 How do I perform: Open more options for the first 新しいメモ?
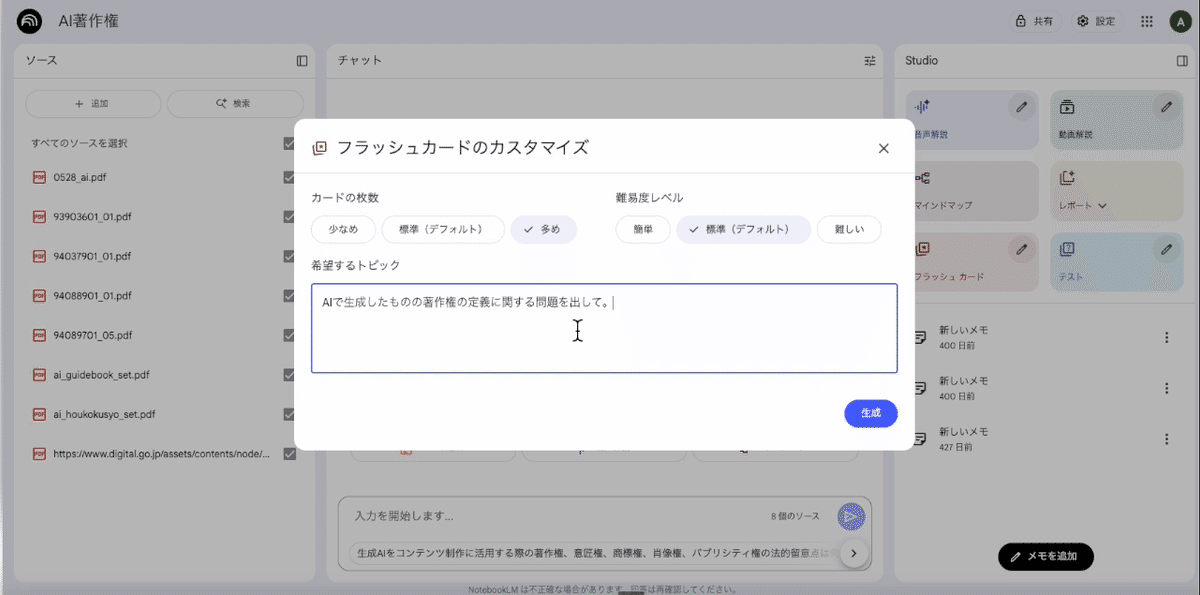[x=1166, y=338]
